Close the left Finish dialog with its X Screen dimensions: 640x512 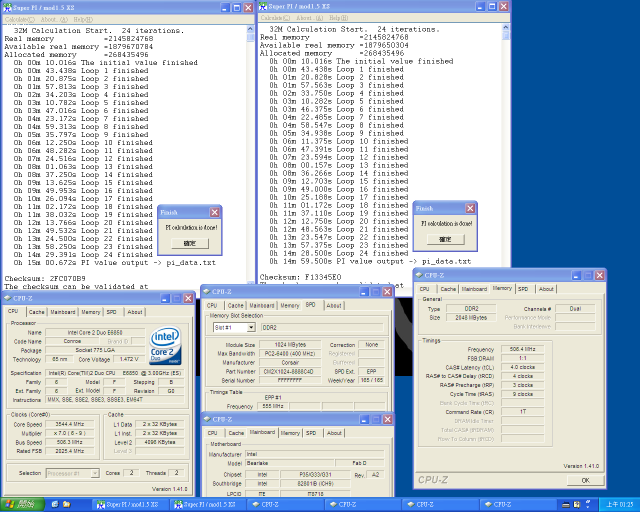[215, 212]
